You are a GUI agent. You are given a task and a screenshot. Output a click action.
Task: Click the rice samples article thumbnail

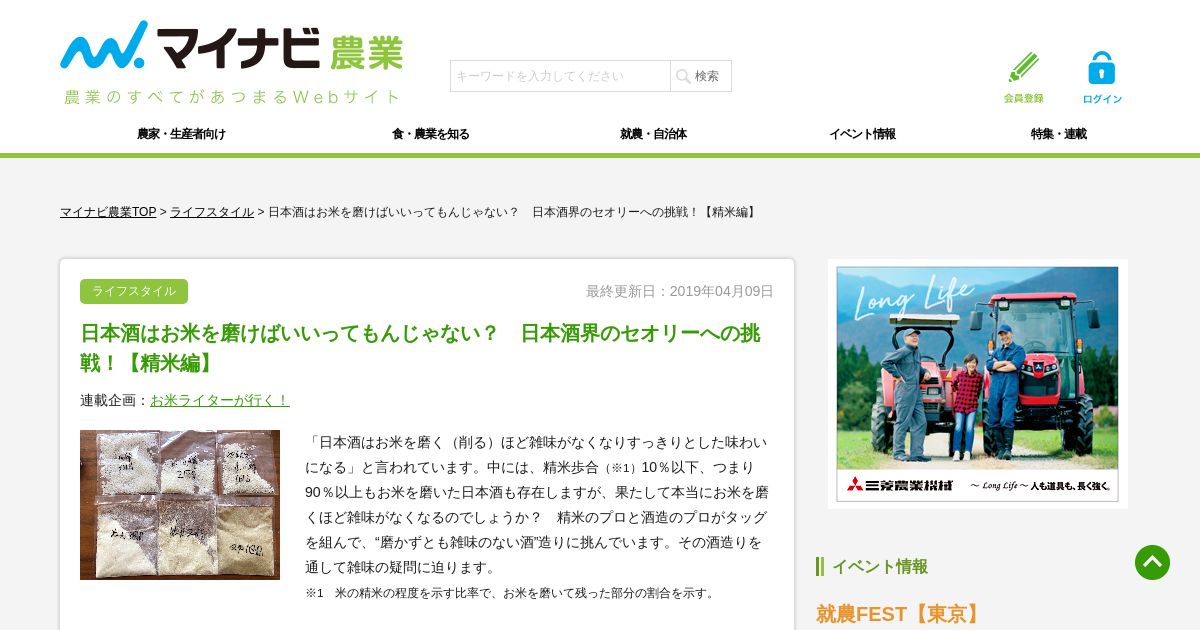pyautogui.click(x=180, y=505)
